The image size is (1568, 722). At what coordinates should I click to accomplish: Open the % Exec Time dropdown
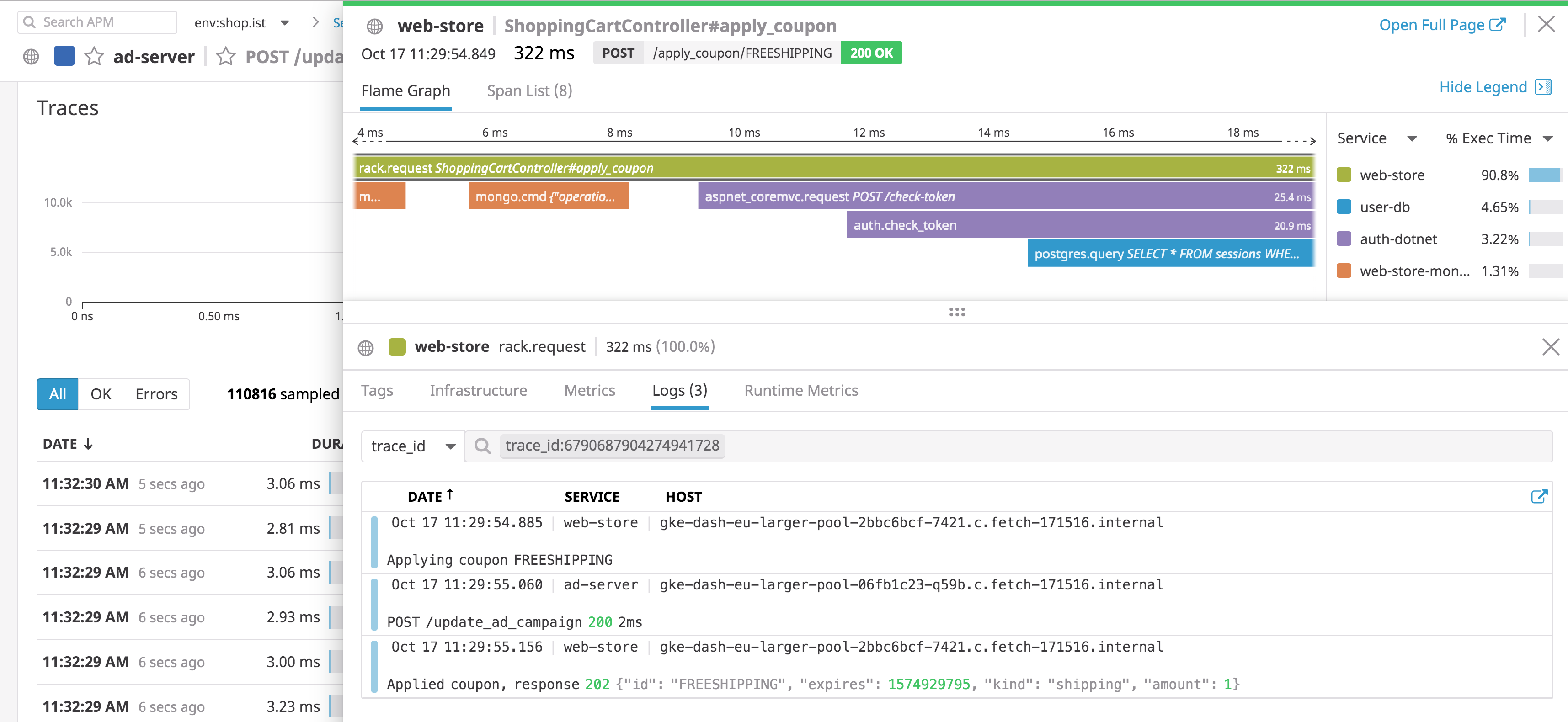coord(1548,138)
